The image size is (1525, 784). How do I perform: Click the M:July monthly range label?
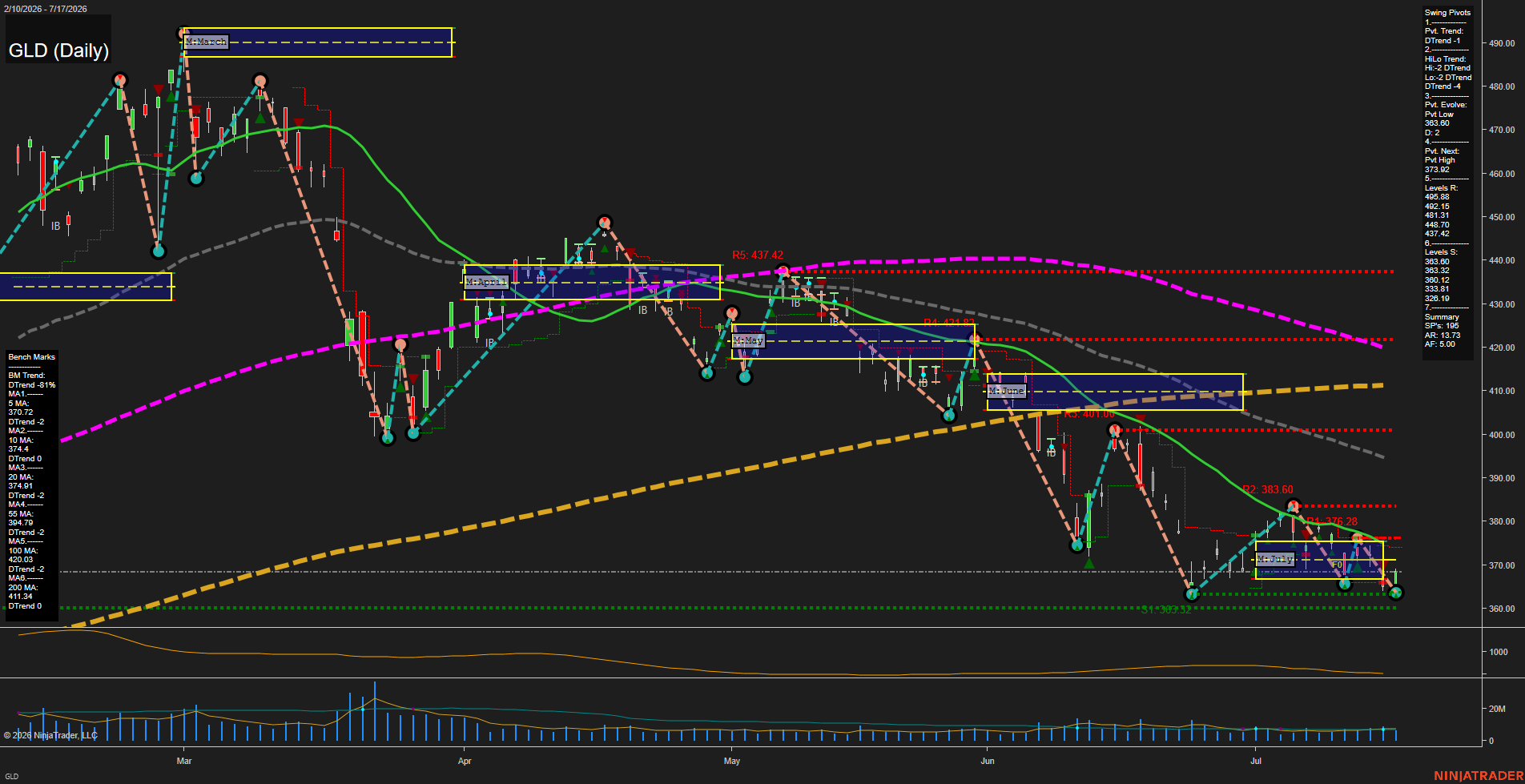point(1275,559)
